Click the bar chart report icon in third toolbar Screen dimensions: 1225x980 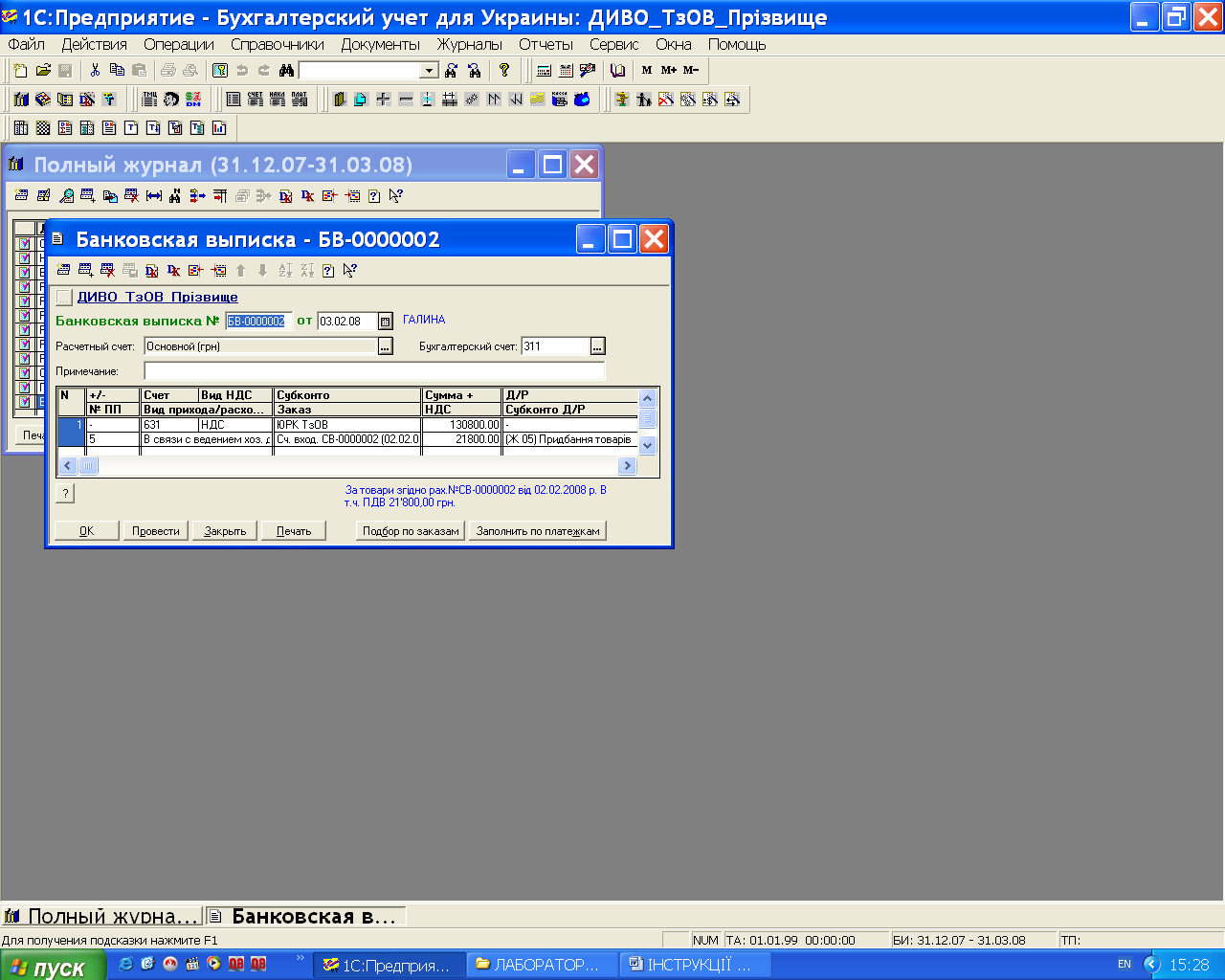pos(219,128)
